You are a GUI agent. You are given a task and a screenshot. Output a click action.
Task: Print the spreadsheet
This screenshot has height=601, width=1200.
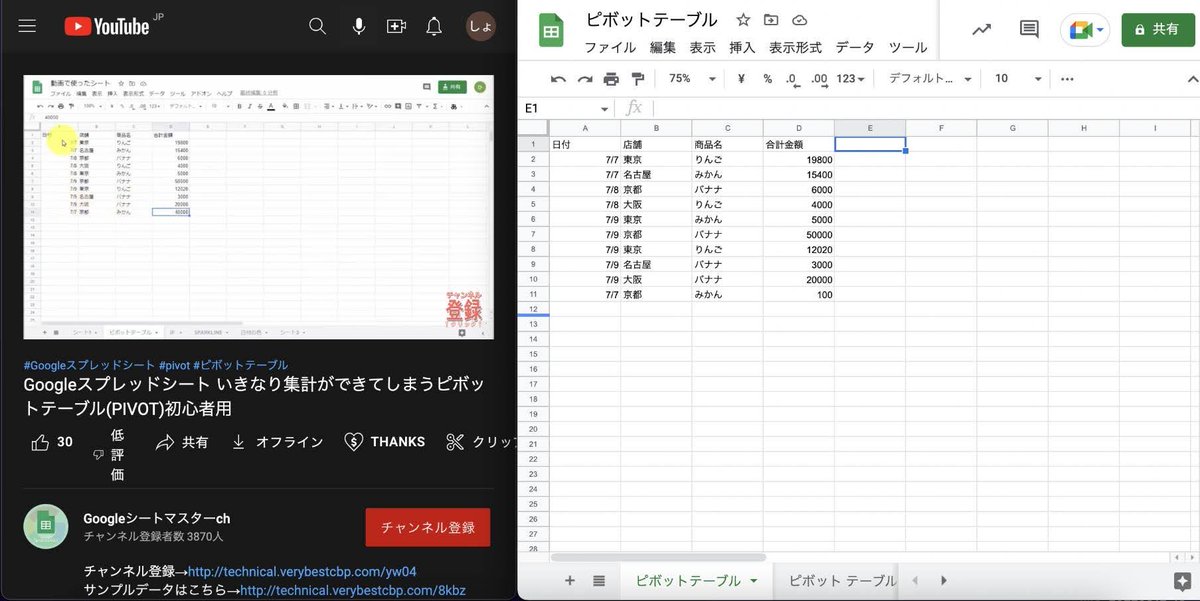pos(611,79)
